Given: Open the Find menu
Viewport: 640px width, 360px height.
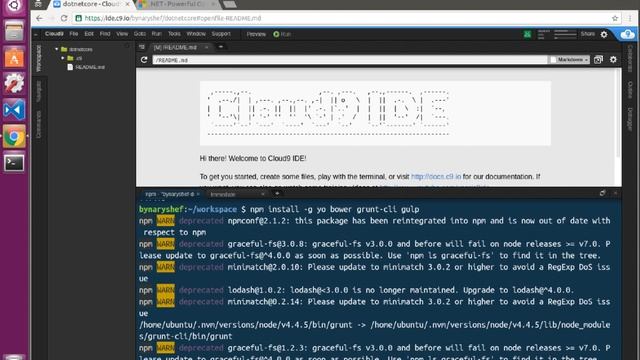Looking at the screenshot, I should click(x=105, y=34).
